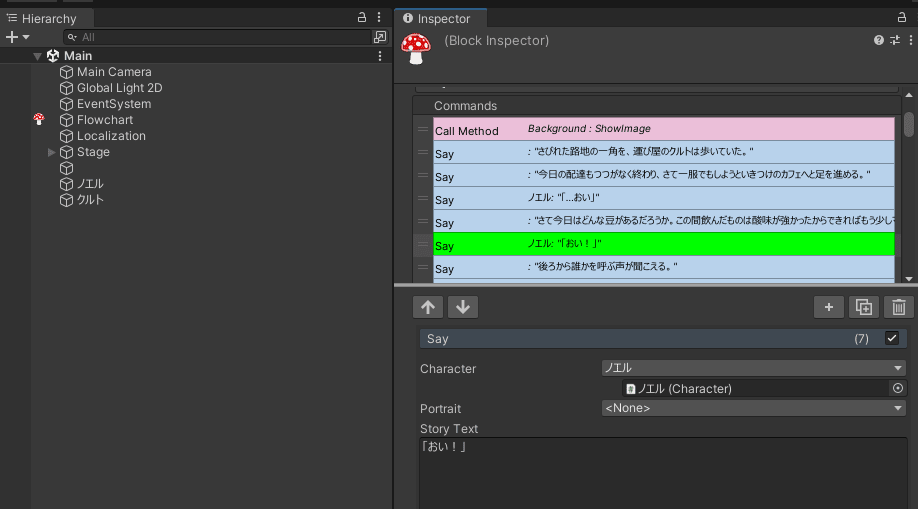
Task: Click the command list scroll up arrow
Action: [909, 95]
